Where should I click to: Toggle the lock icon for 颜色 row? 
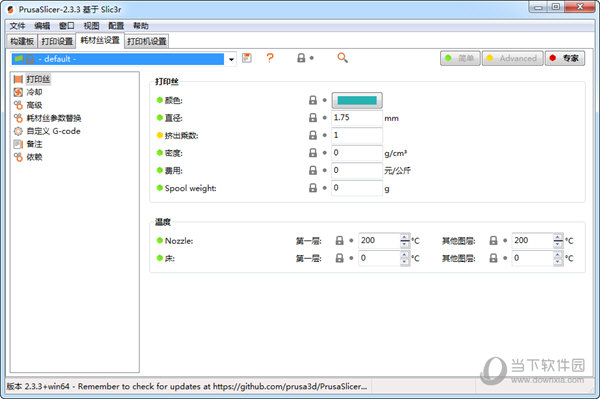(313, 100)
